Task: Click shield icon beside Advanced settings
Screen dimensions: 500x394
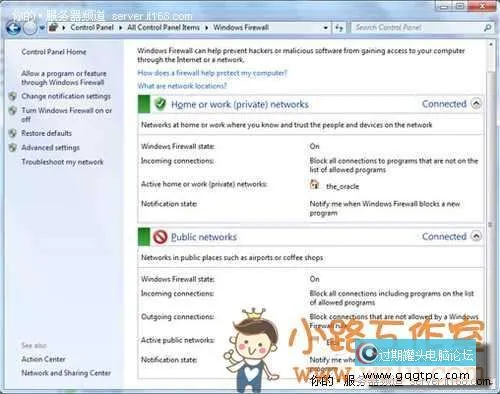Action: [x=13, y=147]
